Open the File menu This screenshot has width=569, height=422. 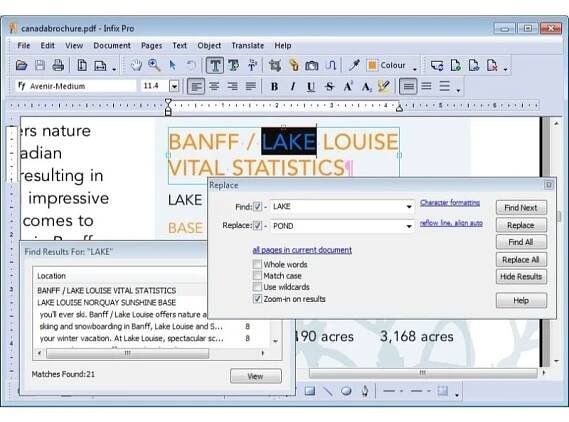pos(24,45)
